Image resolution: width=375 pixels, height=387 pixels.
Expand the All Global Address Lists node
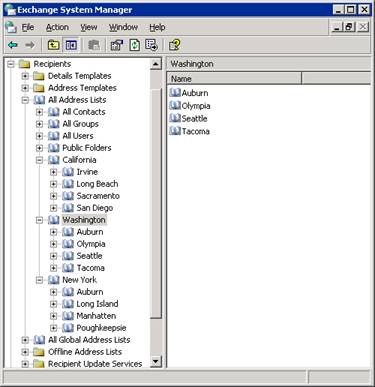25,340
